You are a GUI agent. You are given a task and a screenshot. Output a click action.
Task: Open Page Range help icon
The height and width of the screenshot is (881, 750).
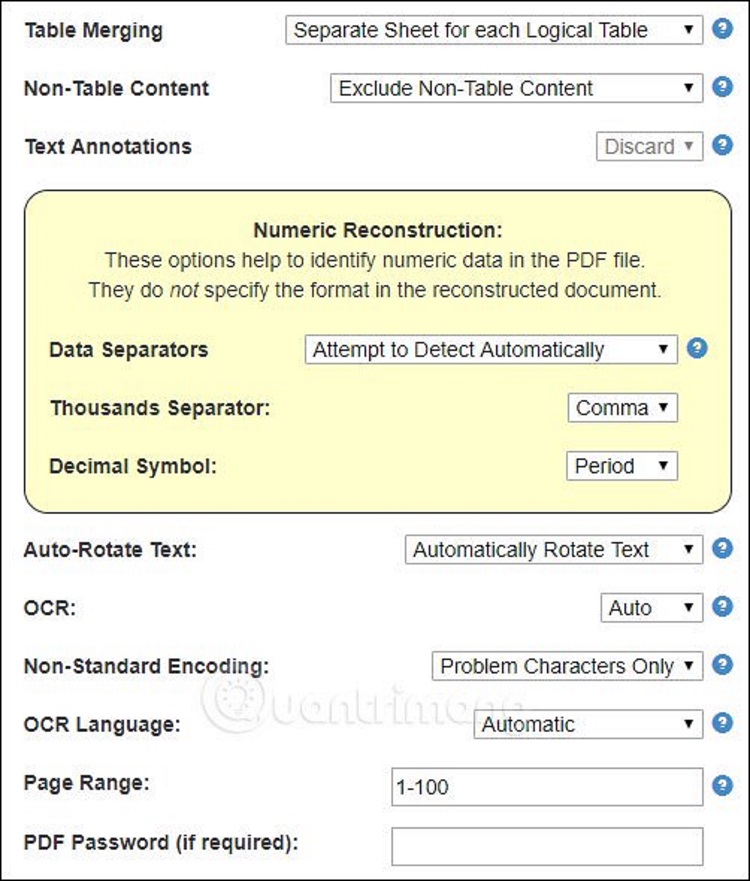coord(722,785)
